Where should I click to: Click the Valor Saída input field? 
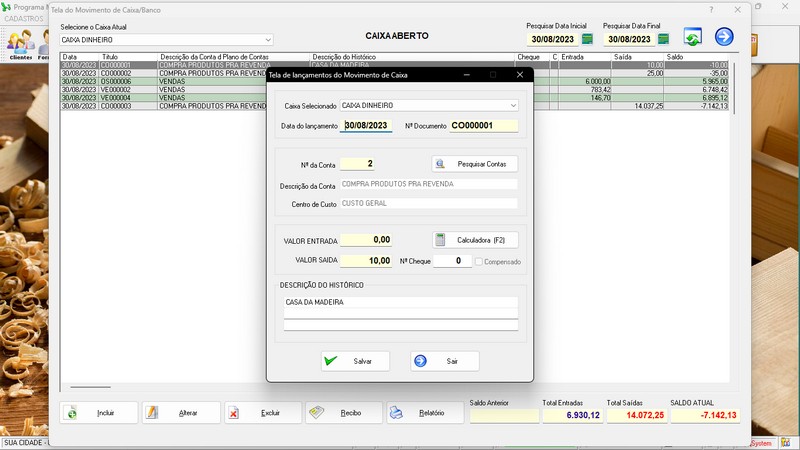click(366, 260)
